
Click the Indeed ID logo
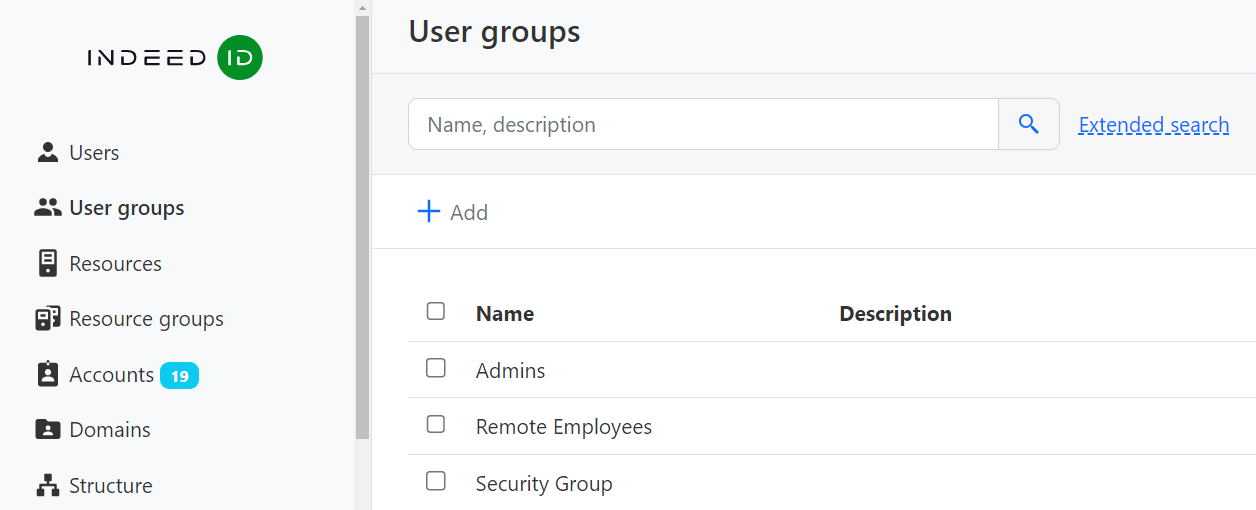tap(175, 58)
